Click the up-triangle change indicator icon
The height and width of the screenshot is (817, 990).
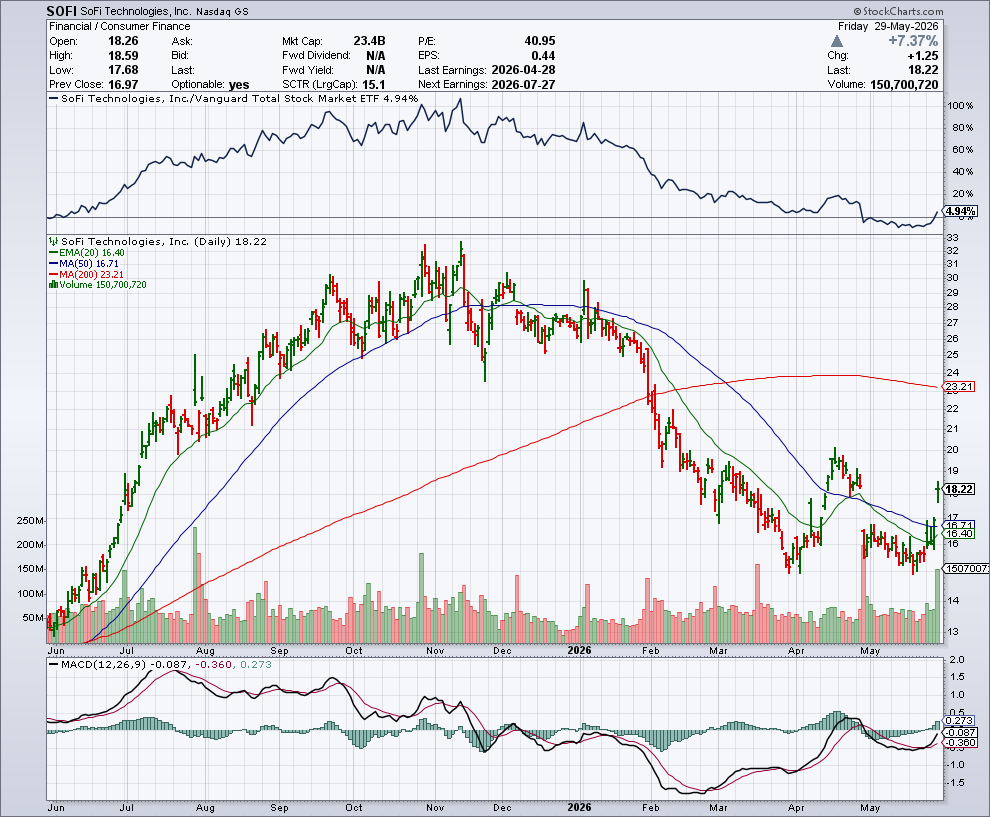[837, 41]
